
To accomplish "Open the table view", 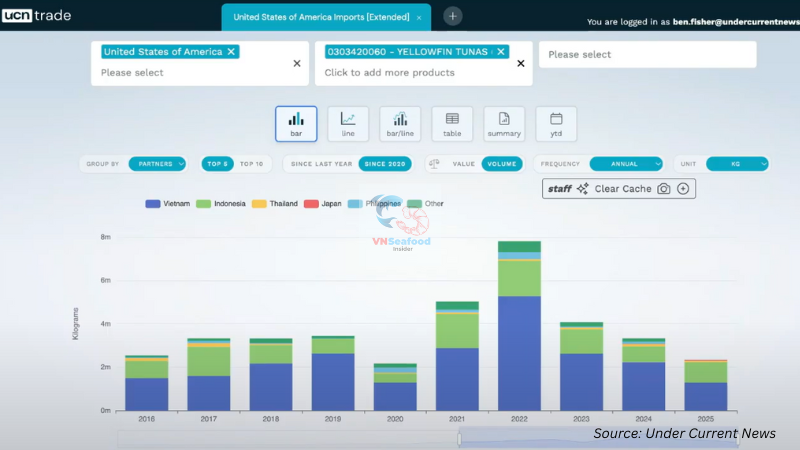I will point(452,124).
